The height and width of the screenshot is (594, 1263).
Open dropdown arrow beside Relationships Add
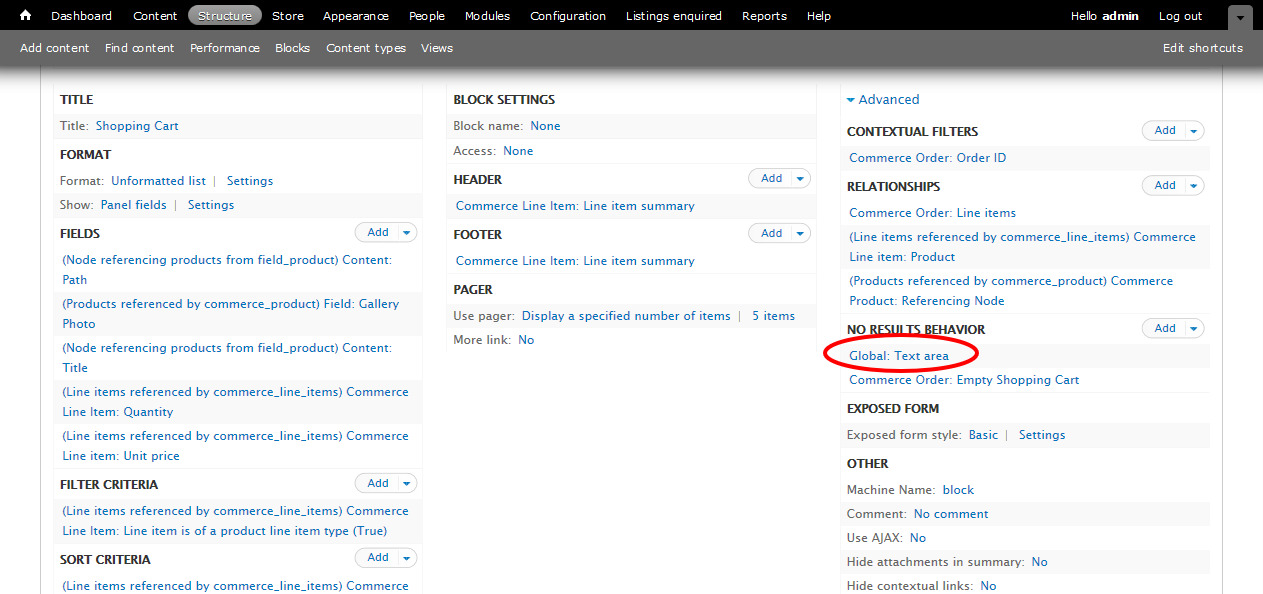point(1194,185)
